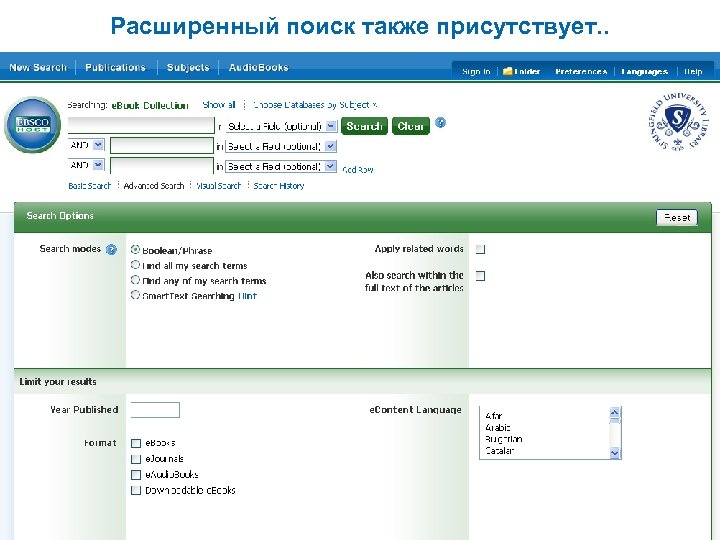The height and width of the screenshot is (540, 720).
Task: Enable search within full text checkbox
Action: coord(480,276)
